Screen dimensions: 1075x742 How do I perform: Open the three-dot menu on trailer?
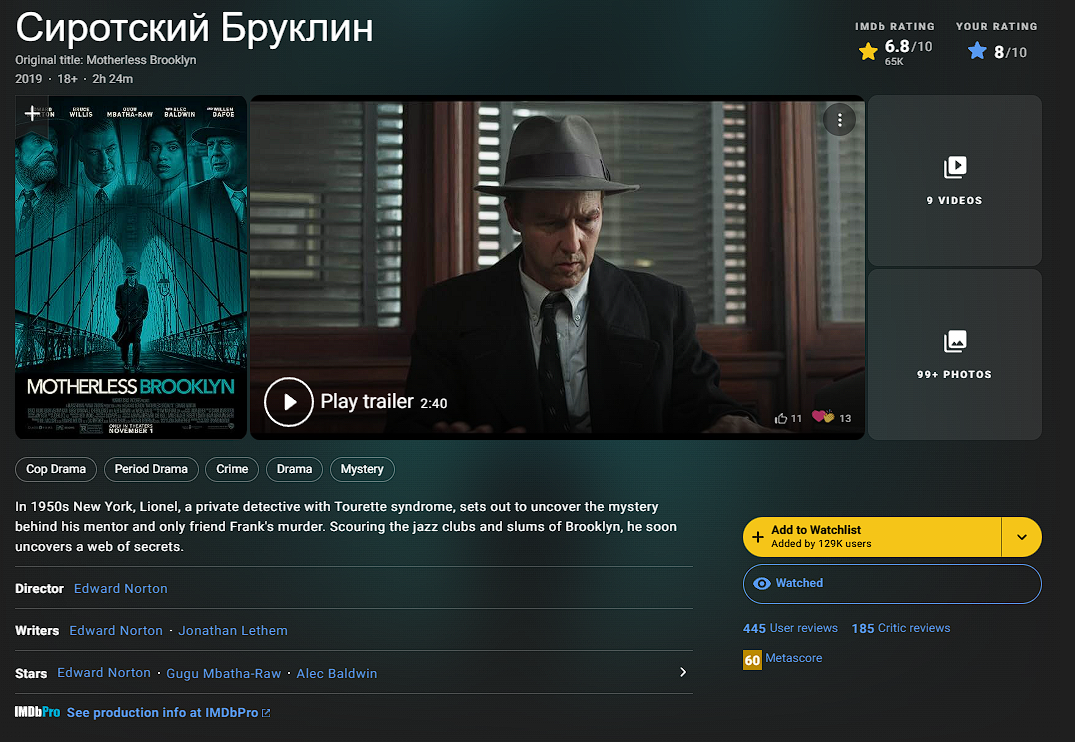tap(839, 121)
